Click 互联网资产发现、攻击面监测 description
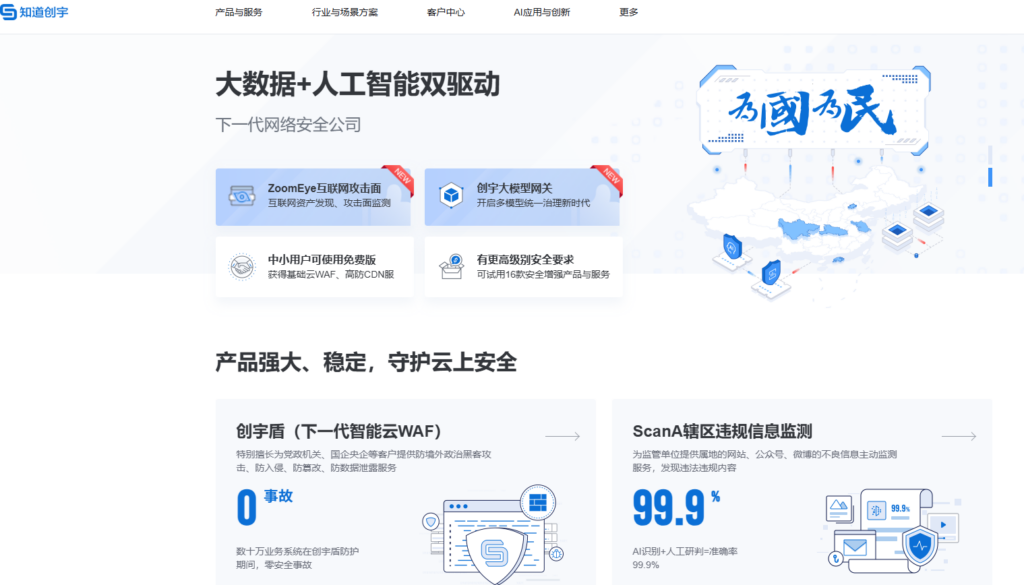1024x585 pixels. tap(329, 203)
